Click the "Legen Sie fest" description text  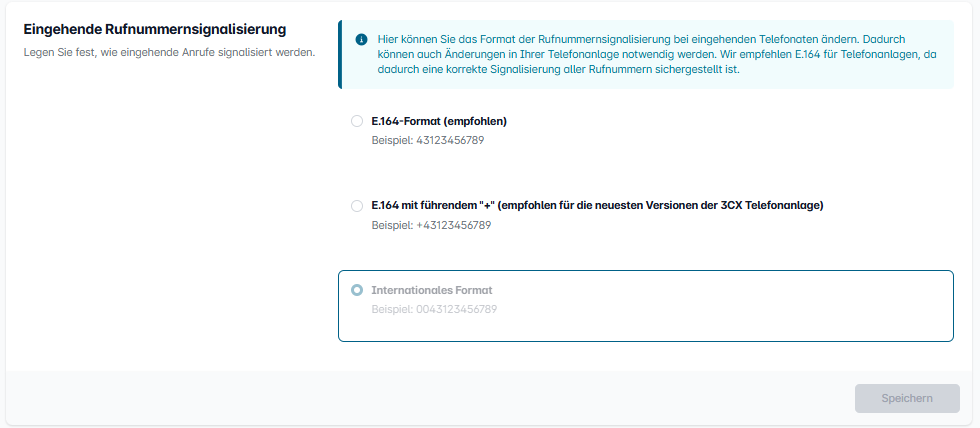click(168, 52)
